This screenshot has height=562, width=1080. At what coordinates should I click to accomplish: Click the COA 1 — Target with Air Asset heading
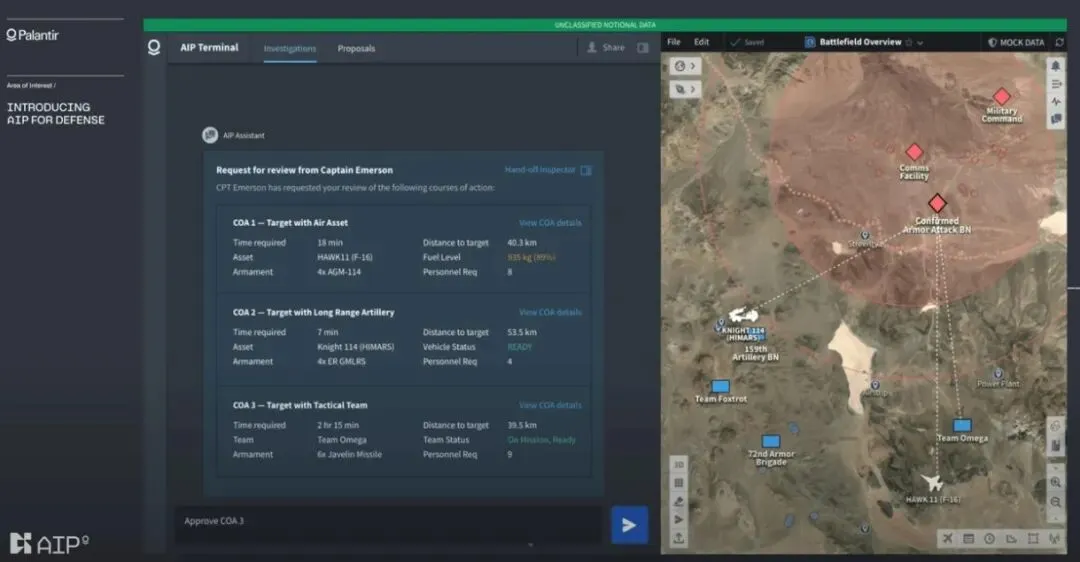pyautogui.click(x=290, y=223)
